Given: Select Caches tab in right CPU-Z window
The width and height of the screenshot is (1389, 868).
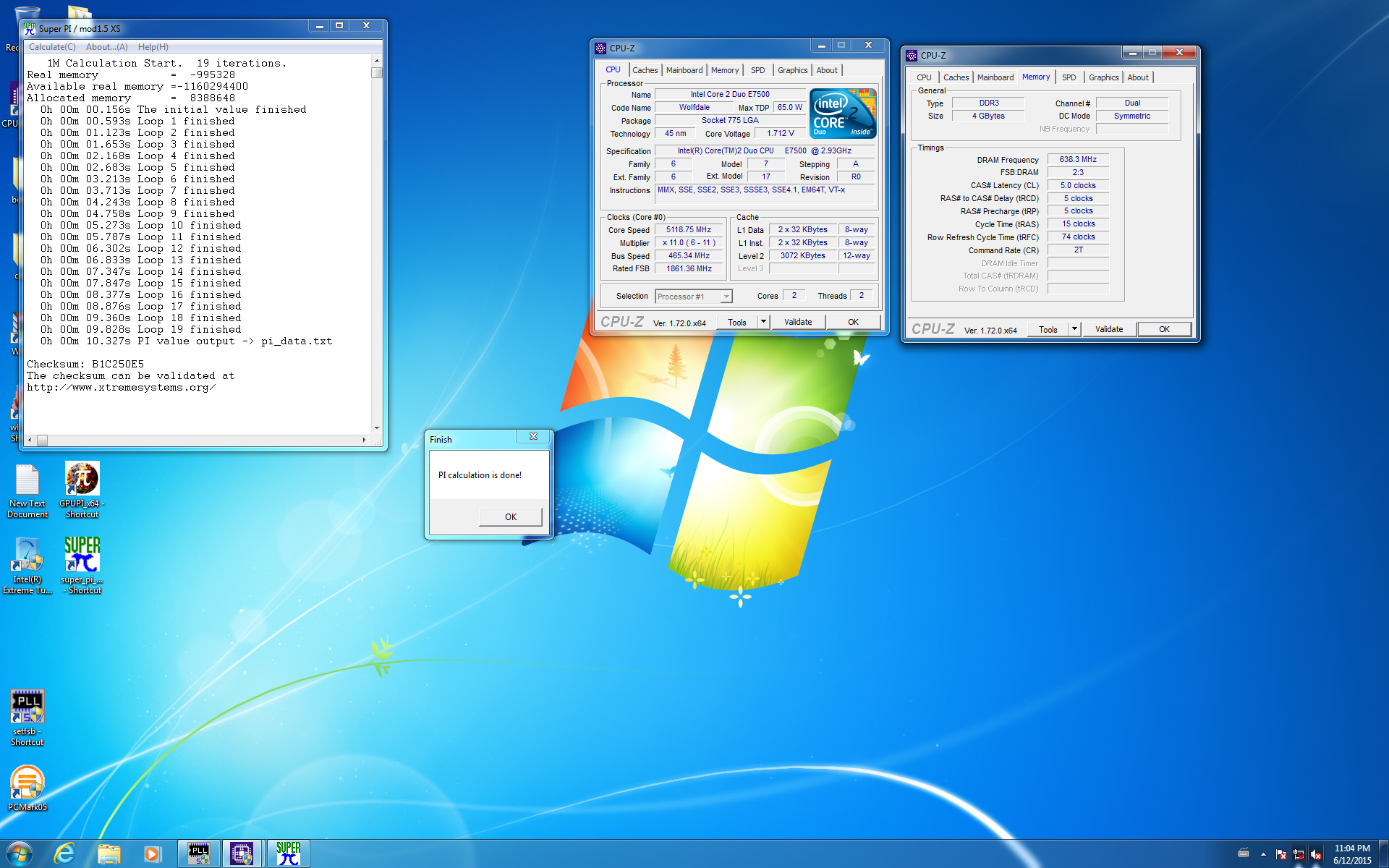Looking at the screenshot, I should 956,77.
